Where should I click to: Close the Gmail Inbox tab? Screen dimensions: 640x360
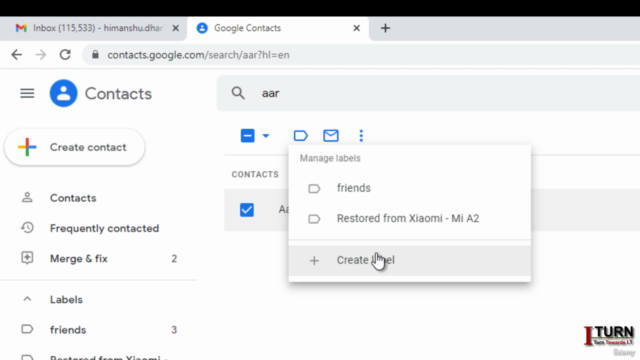[176, 28]
